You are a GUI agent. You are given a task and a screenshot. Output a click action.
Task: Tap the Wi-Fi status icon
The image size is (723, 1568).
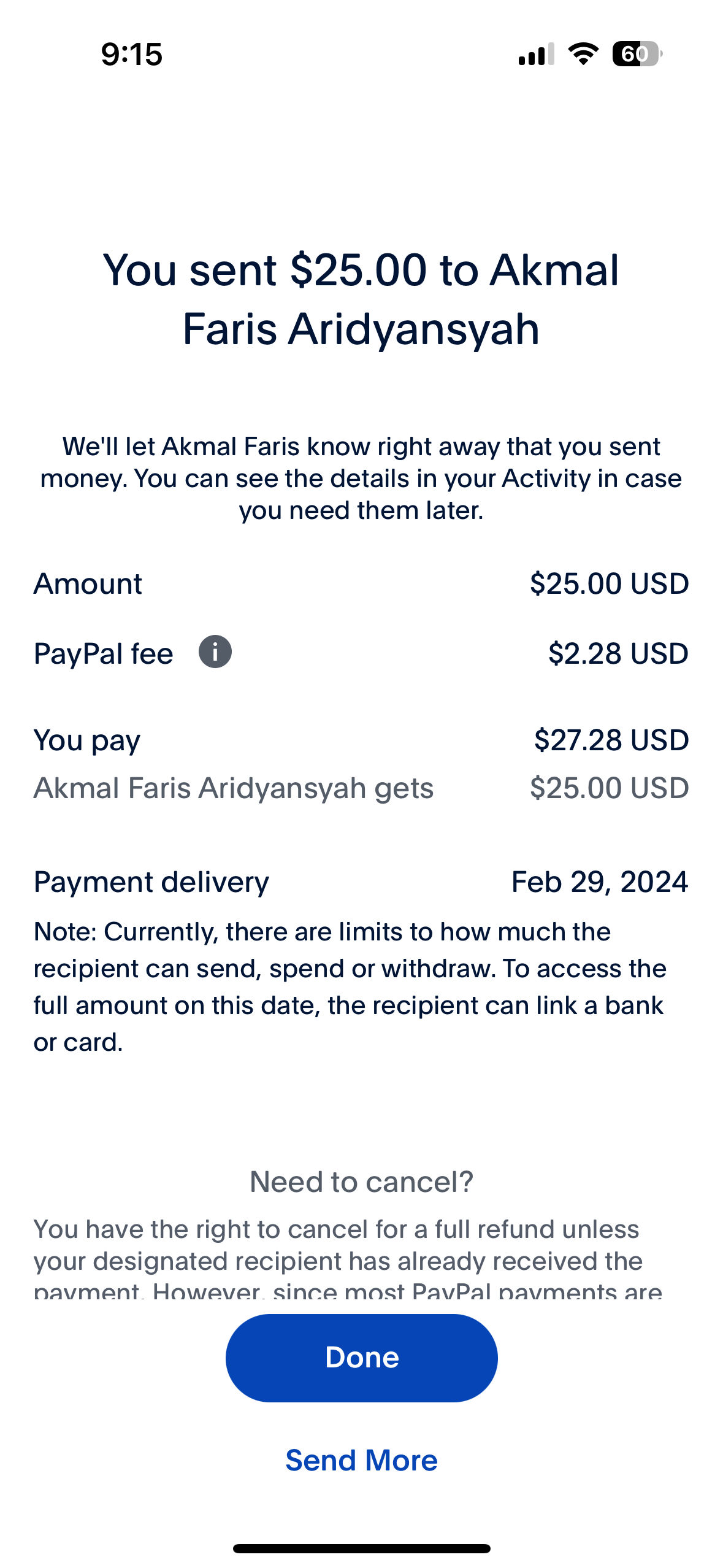[583, 54]
